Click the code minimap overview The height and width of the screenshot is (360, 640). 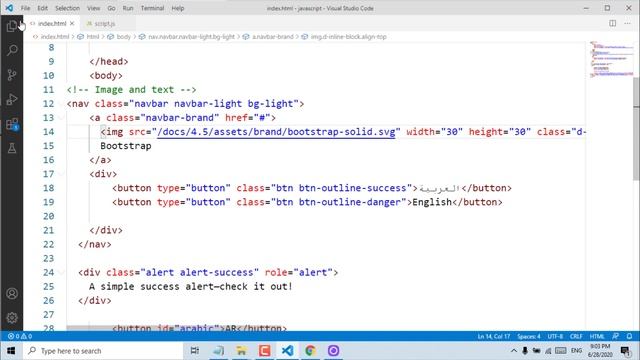pos(611,59)
